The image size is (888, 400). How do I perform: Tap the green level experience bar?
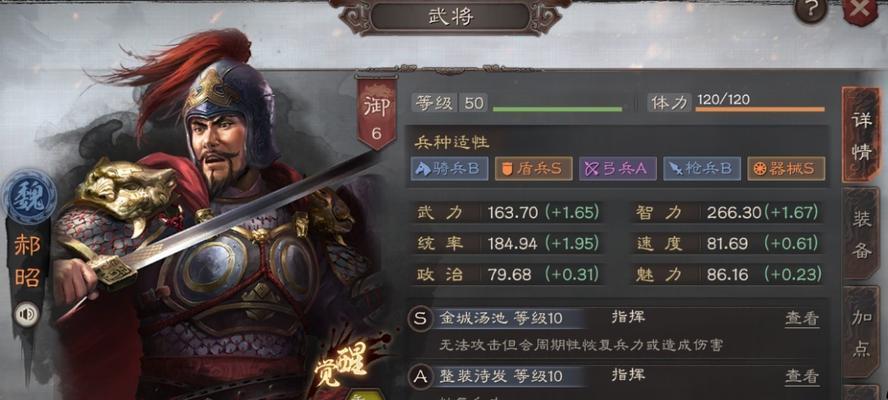click(x=557, y=109)
